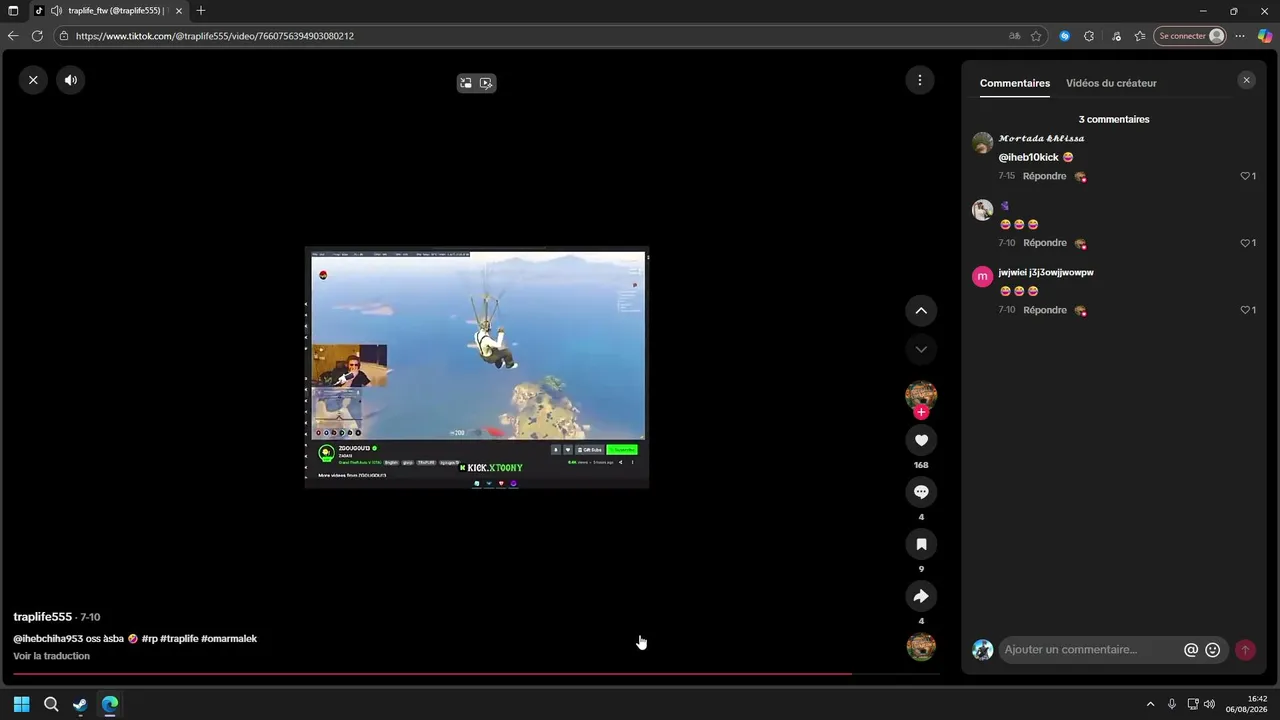The image size is (1280, 720).
Task: Bookmark the video to favorites
Action: click(x=921, y=544)
